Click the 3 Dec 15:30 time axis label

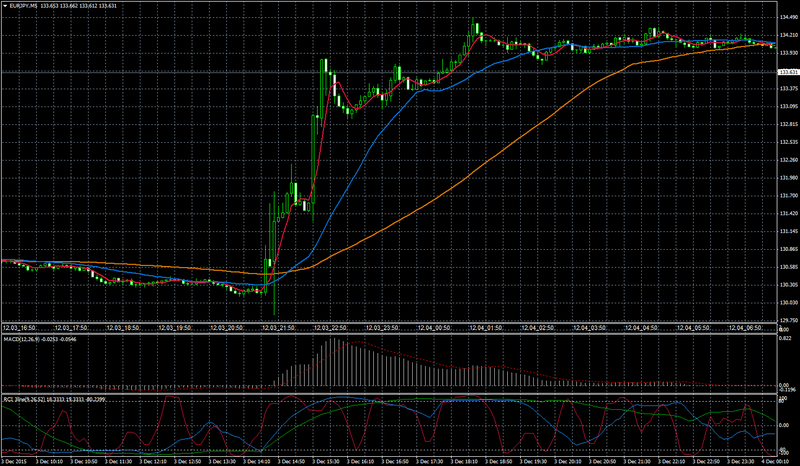326,461
